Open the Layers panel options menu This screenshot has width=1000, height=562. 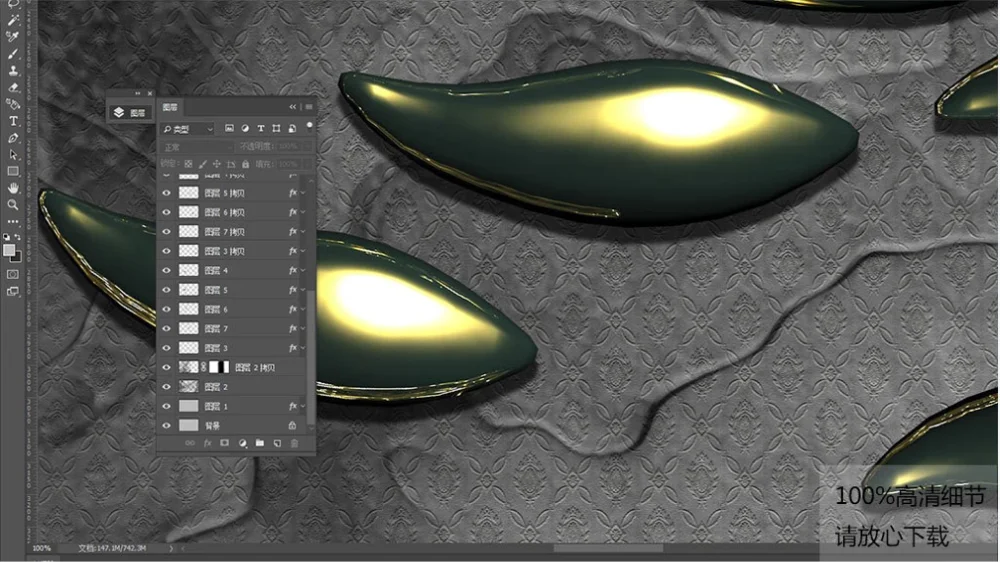point(309,107)
